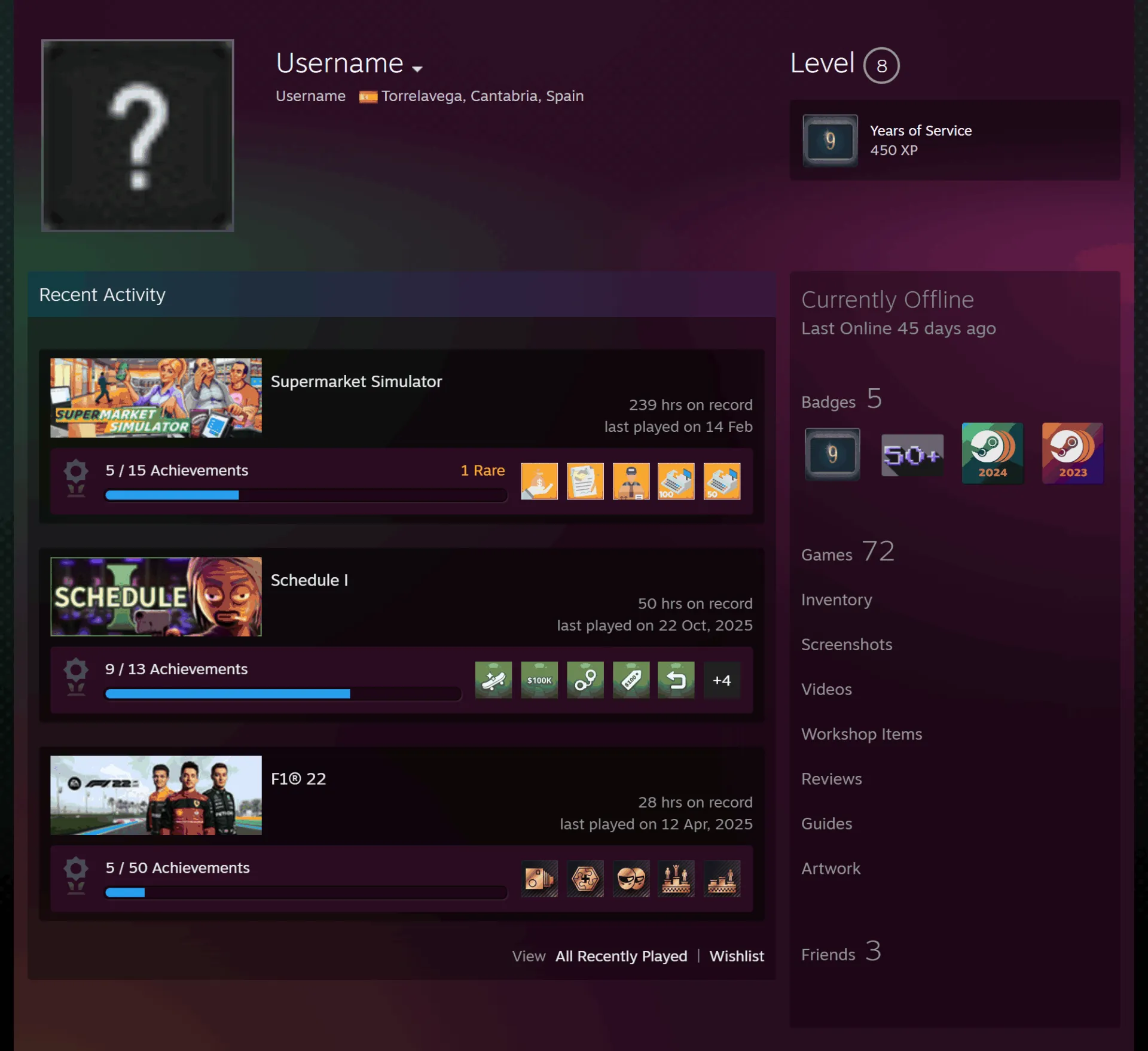The width and height of the screenshot is (1148, 1051).
Task: Open the profile avatar image
Action: click(138, 135)
